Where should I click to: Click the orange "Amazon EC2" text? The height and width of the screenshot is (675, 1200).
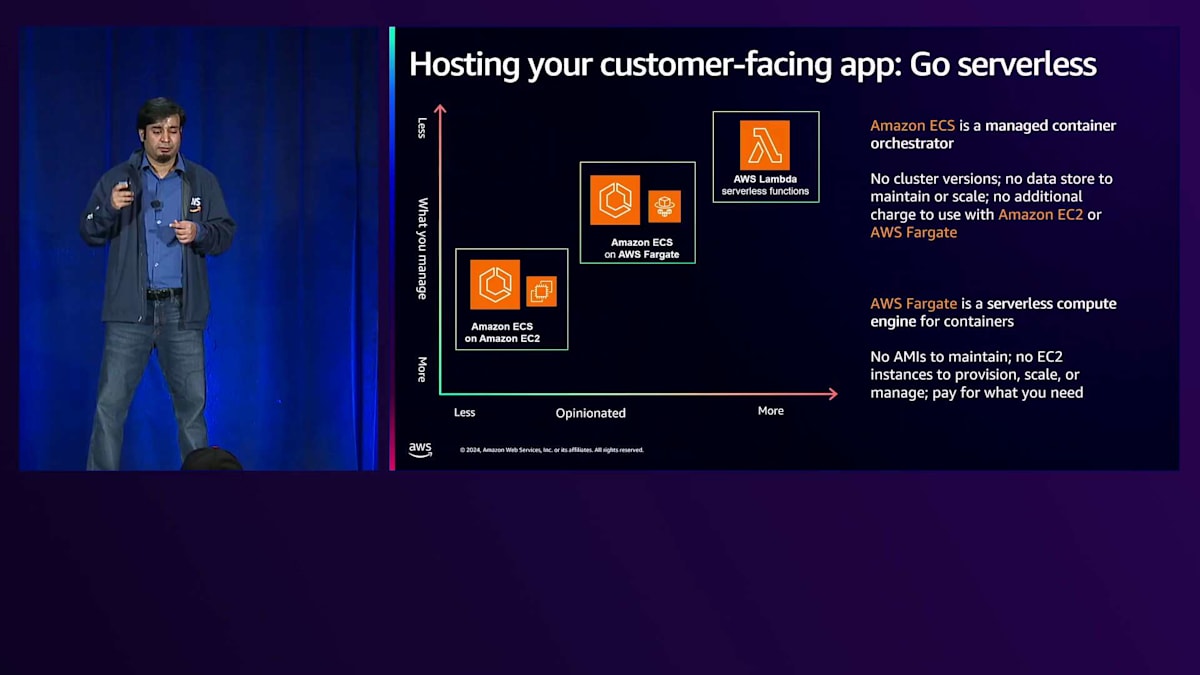click(x=1040, y=215)
